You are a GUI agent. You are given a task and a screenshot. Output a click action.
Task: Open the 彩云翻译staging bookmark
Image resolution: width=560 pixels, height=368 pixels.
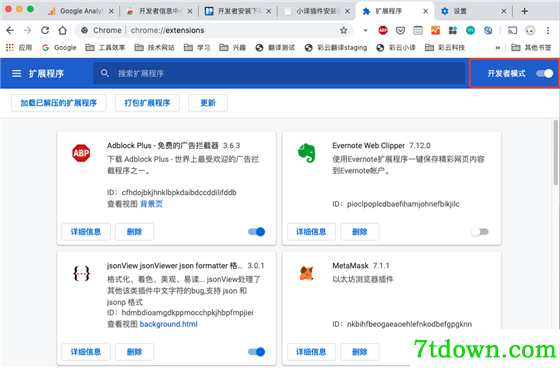(x=336, y=48)
